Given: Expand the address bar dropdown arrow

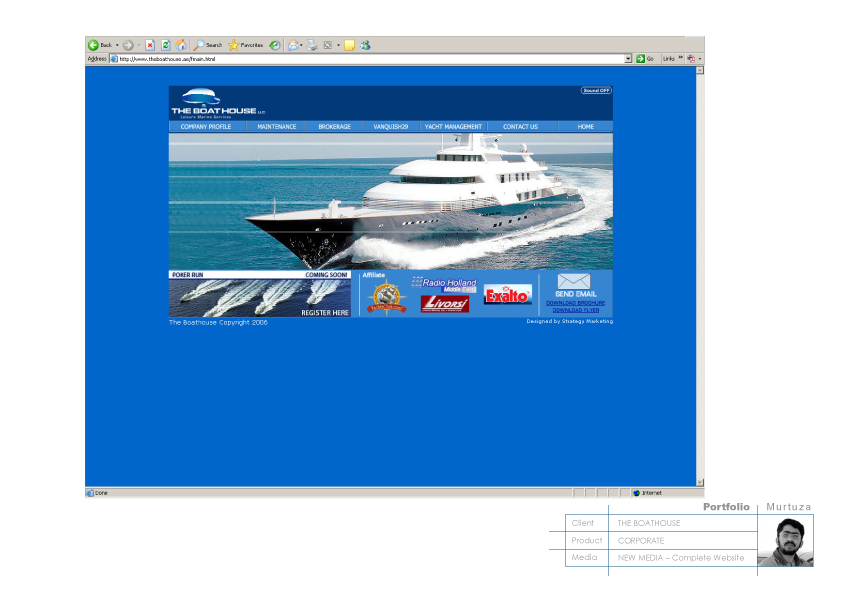Looking at the screenshot, I should click(628, 59).
